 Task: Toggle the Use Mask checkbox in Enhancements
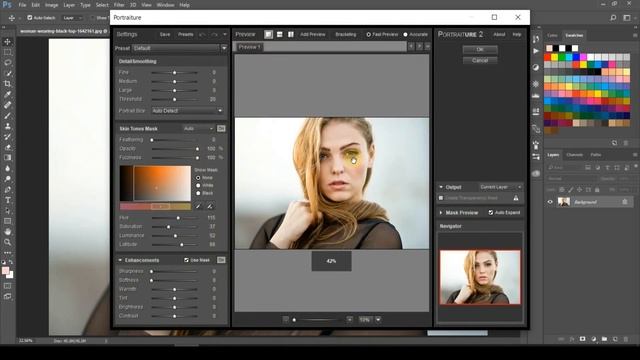click(x=187, y=260)
